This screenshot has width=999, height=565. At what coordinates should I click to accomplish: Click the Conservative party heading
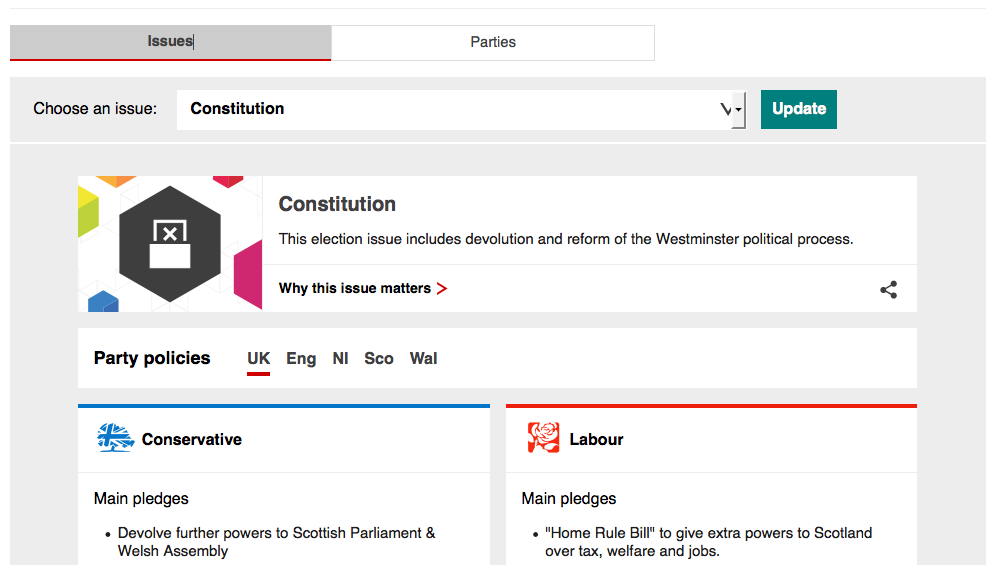(192, 439)
